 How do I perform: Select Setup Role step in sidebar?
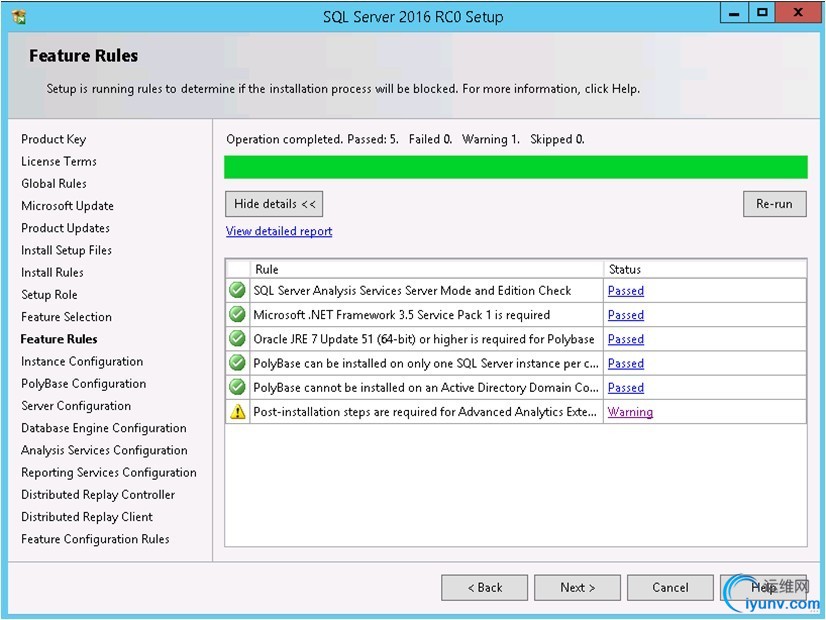click(50, 294)
